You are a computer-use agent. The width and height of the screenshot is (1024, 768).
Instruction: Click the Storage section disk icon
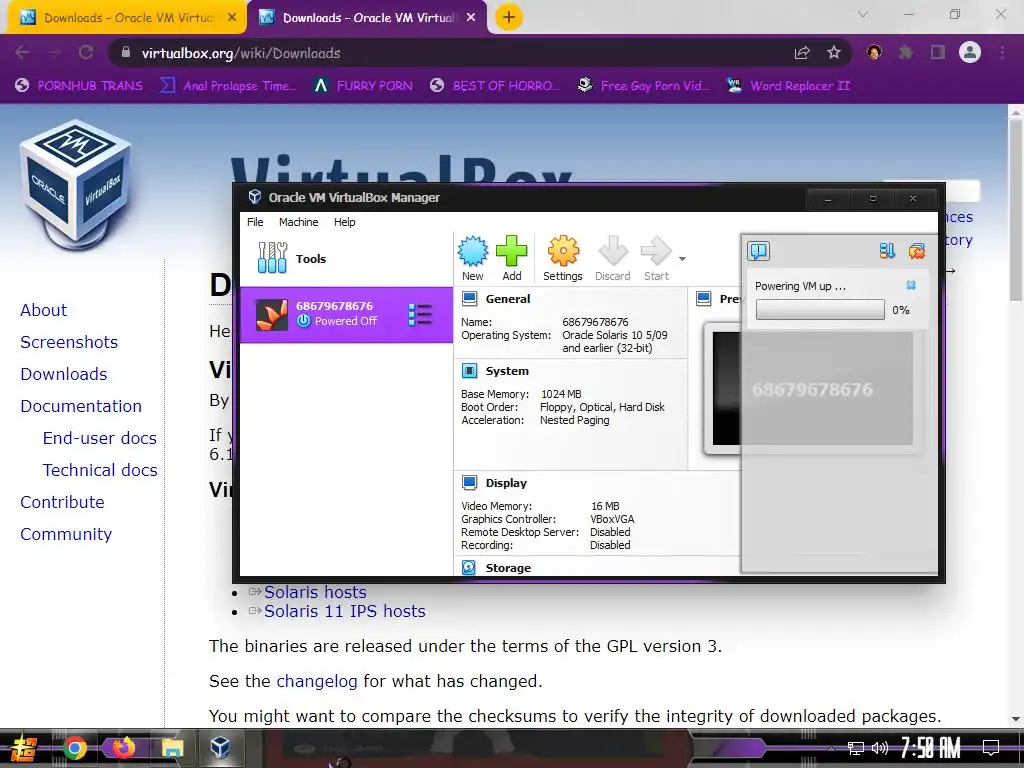(x=469, y=568)
